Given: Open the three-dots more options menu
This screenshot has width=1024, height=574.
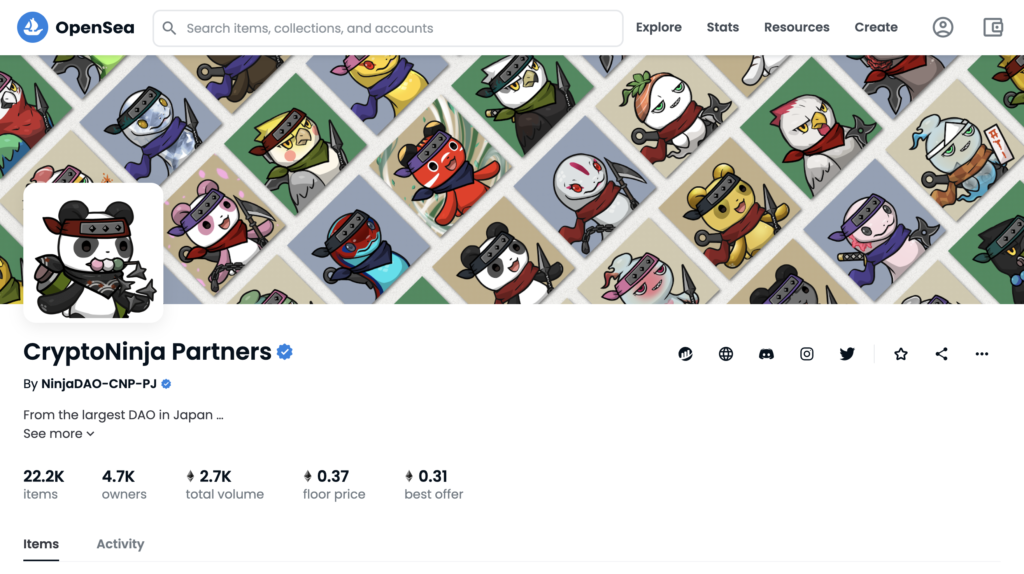Looking at the screenshot, I should click(x=982, y=354).
